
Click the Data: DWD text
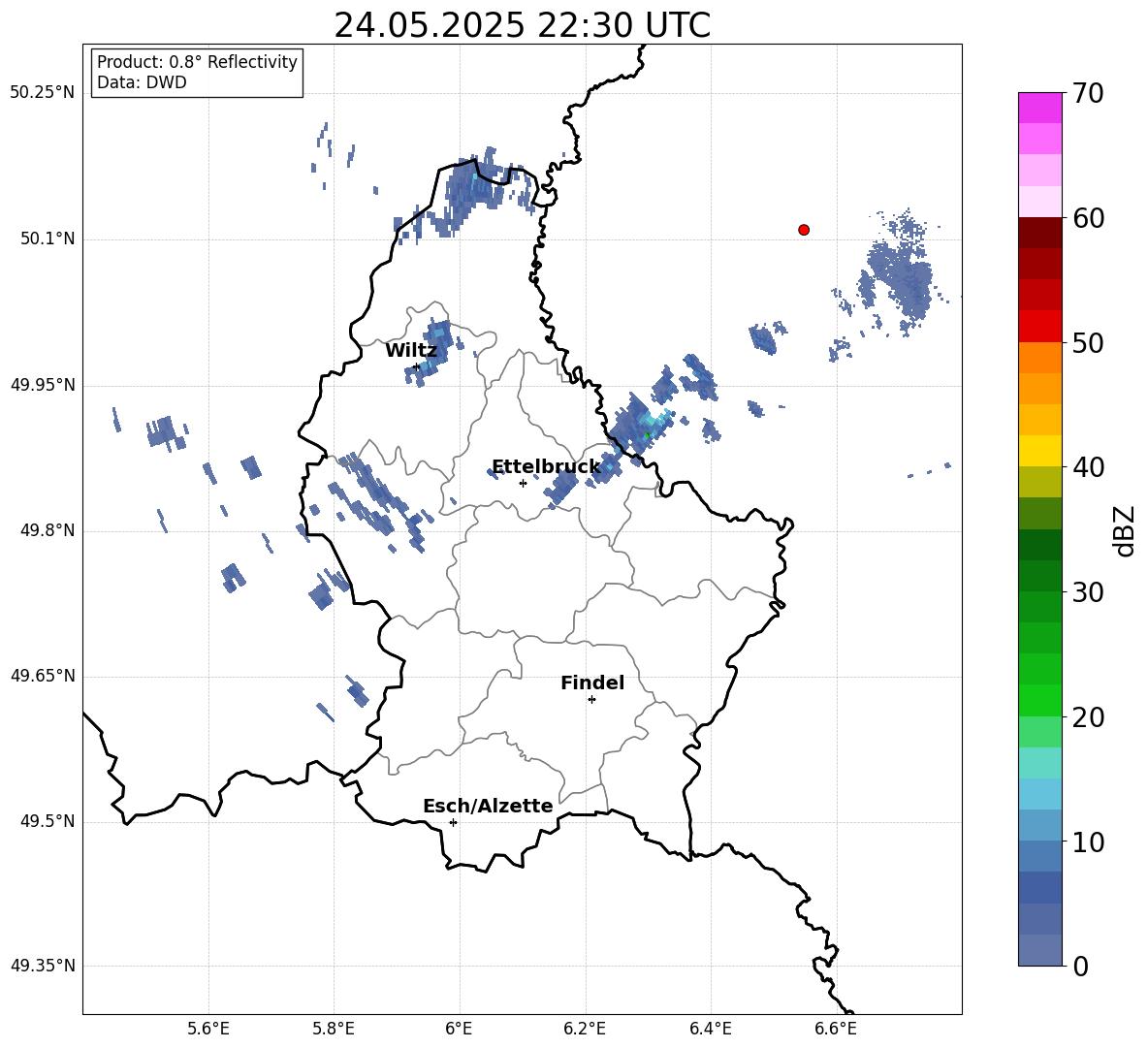pyautogui.click(x=142, y=82)
